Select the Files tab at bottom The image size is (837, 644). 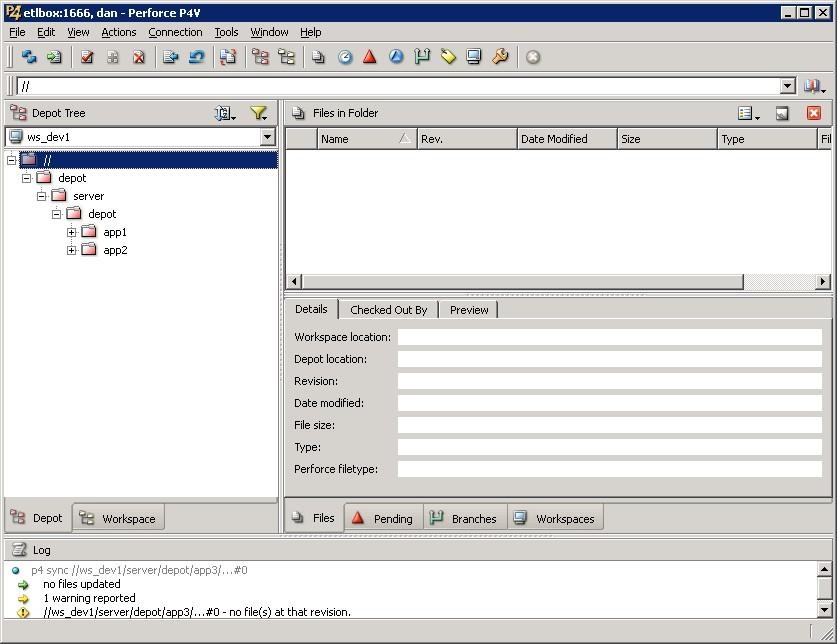314,518
